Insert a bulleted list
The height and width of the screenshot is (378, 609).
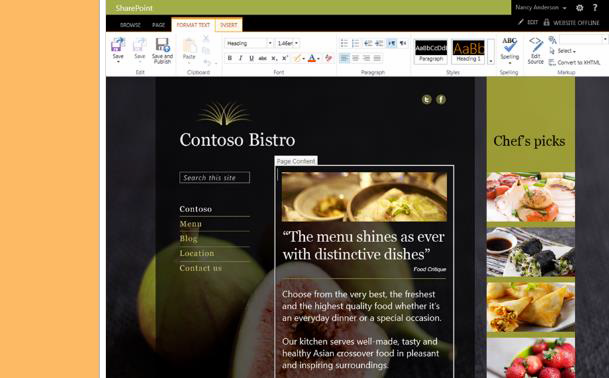pos(344,43)
